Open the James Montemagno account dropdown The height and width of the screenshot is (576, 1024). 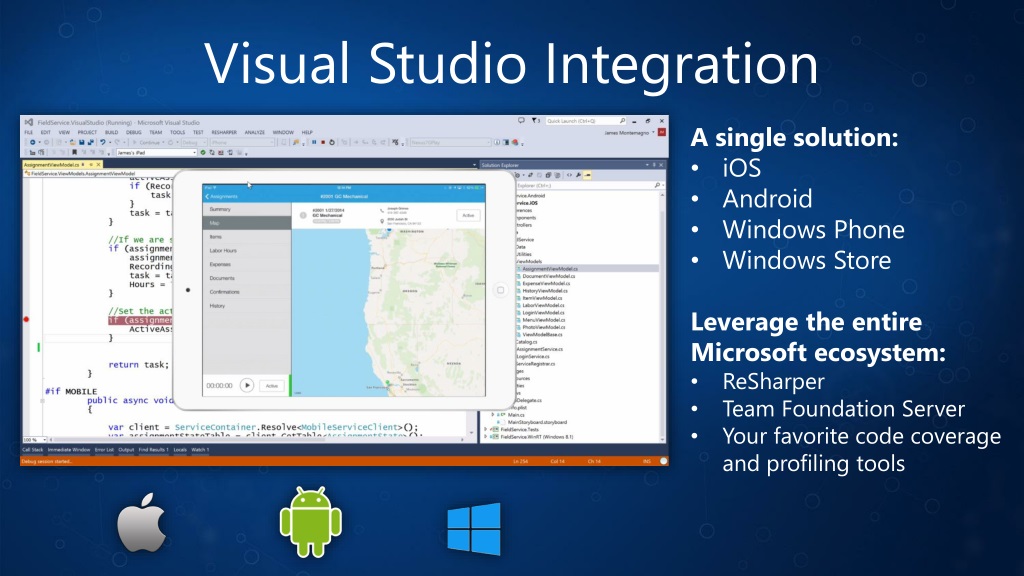(x=630, y=133)
